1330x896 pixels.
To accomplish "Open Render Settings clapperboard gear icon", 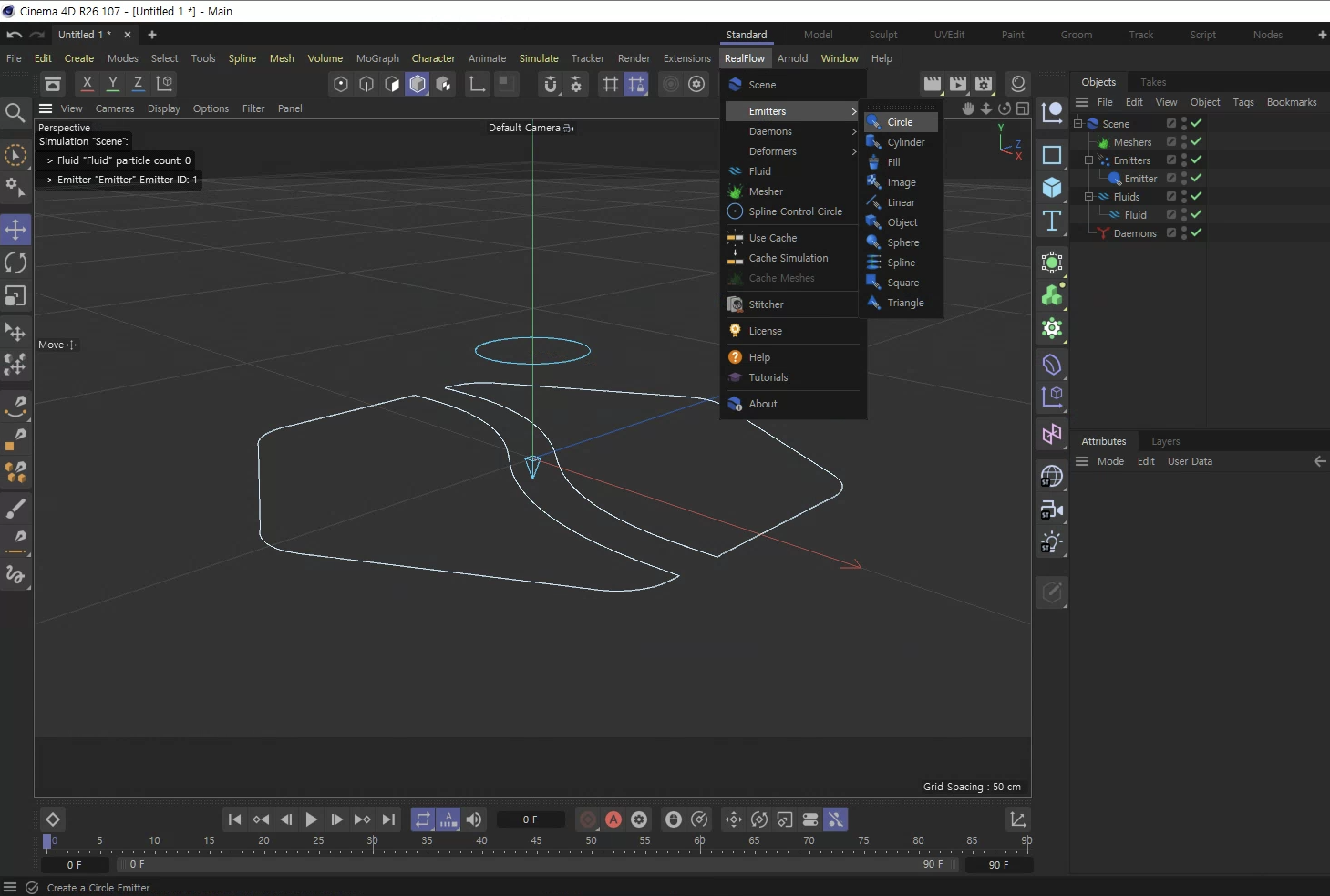I will pos(984,84).
